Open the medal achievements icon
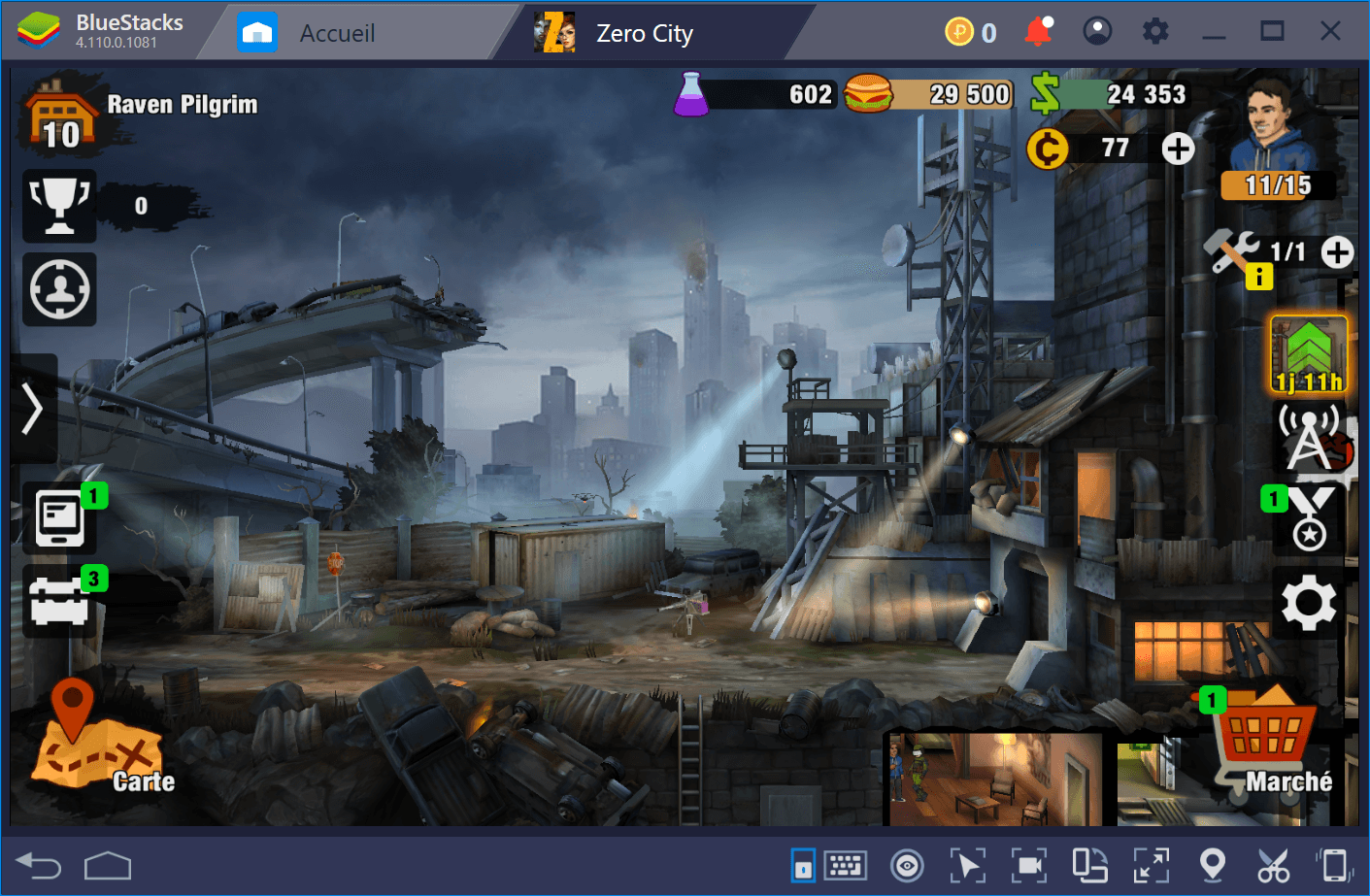Viewport: 1370px width, 896px height. pos(1309,520)
